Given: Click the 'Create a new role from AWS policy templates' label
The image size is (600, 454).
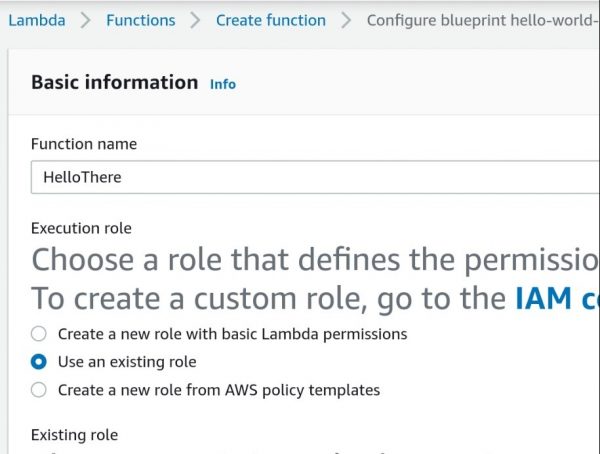Looking at the screenshot, I should 219,390.
